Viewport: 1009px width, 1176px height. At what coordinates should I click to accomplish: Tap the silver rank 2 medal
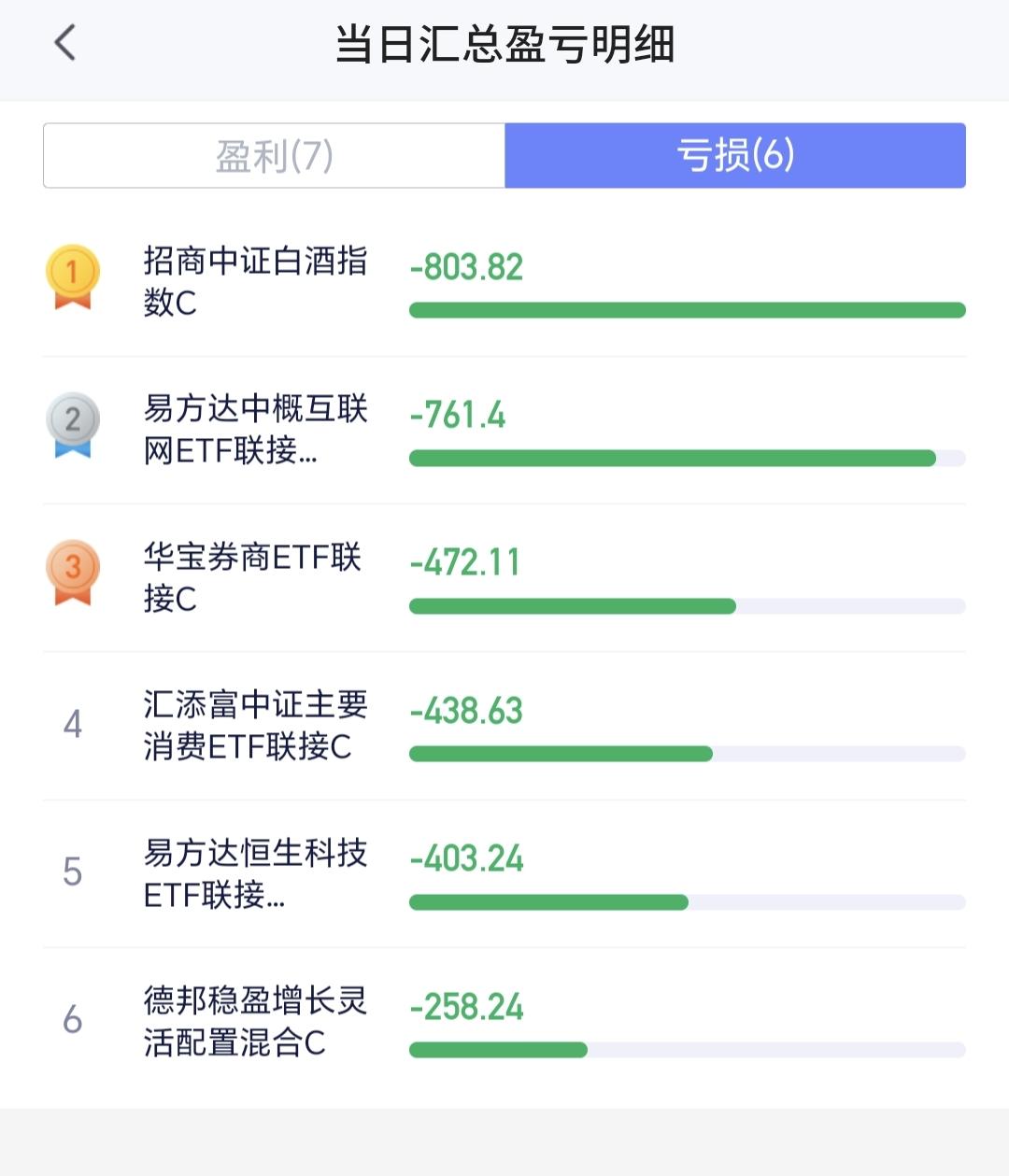72,425
